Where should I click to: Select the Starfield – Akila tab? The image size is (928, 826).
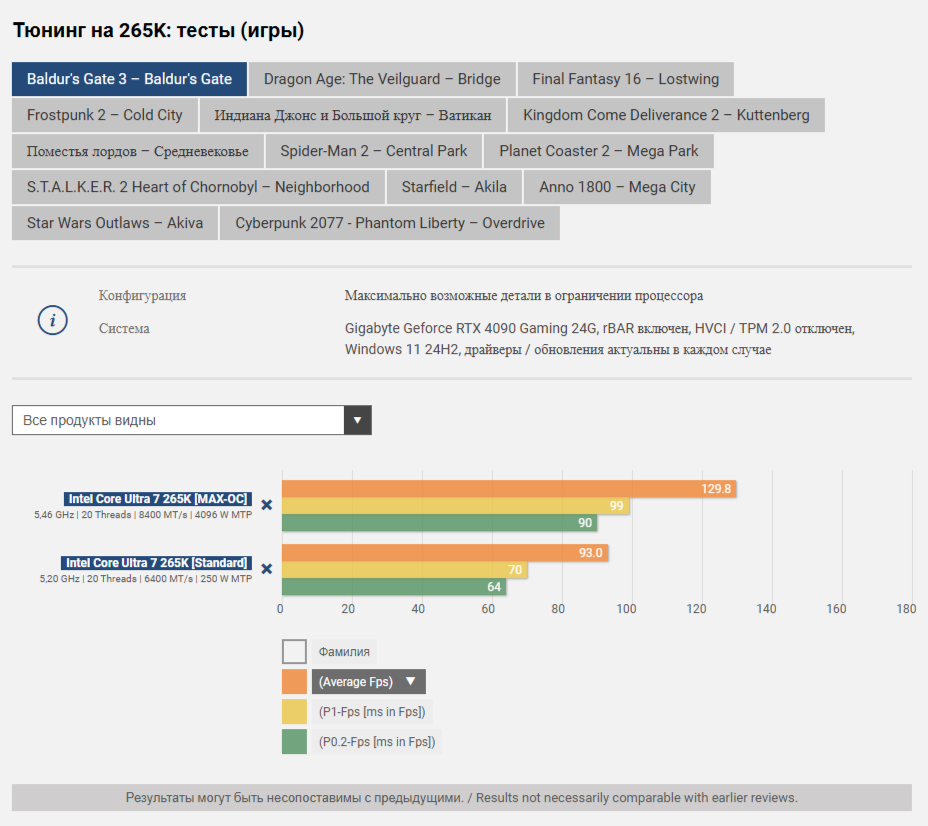[454, 187]
